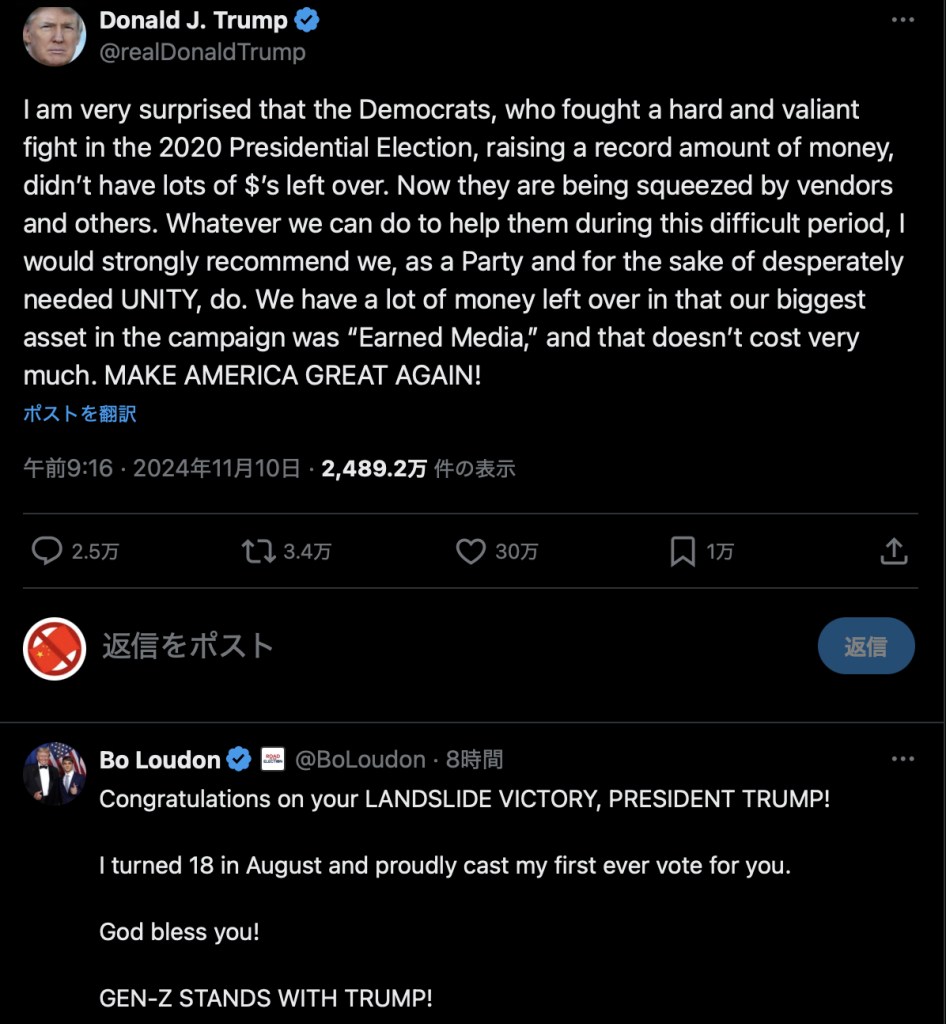Image resolution: width=946 pixels, height=1024 pixels.
Task: Bookmark Trump's post
Action: pos(681,551)
